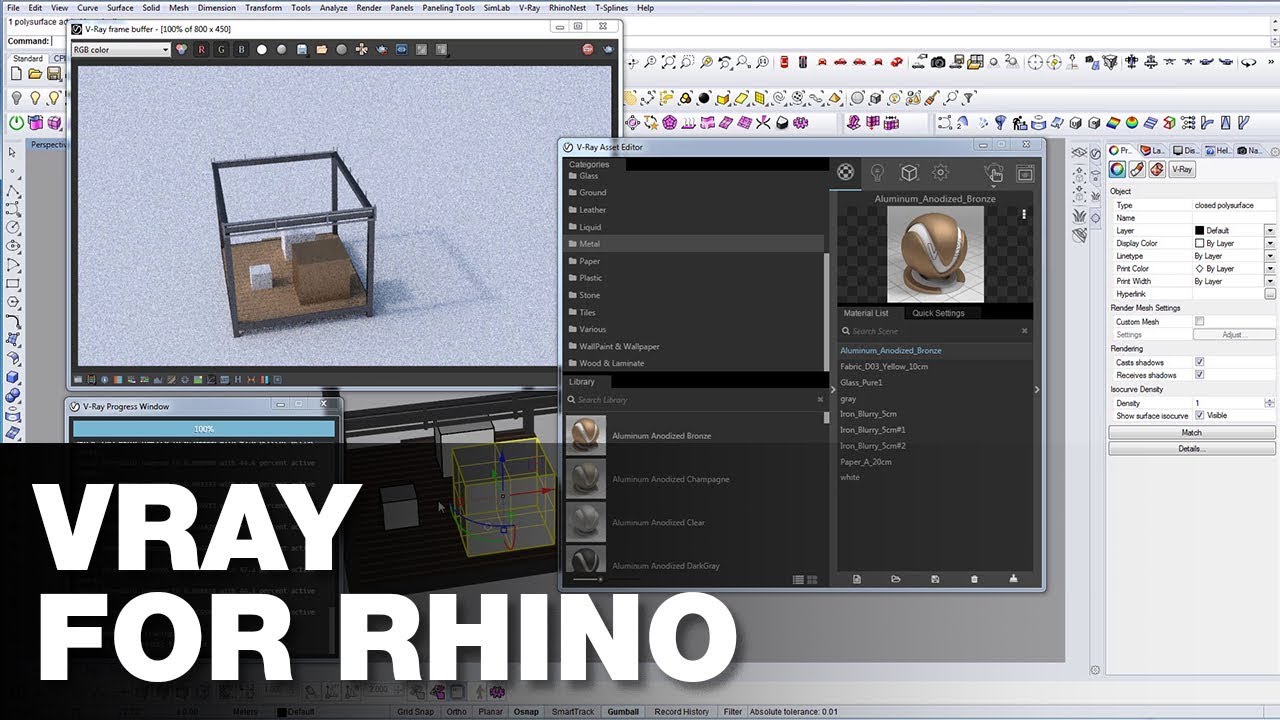Click the Save file icon in Rhino toolbar

click(55, 73)
